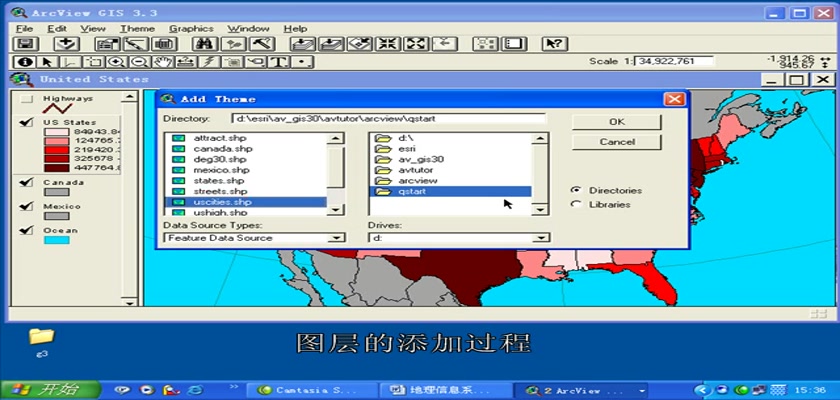The width and height of the screenshot is (840, 400).
Task: Open Theme Properties from the toolbar
Action: tap(108, 44)
